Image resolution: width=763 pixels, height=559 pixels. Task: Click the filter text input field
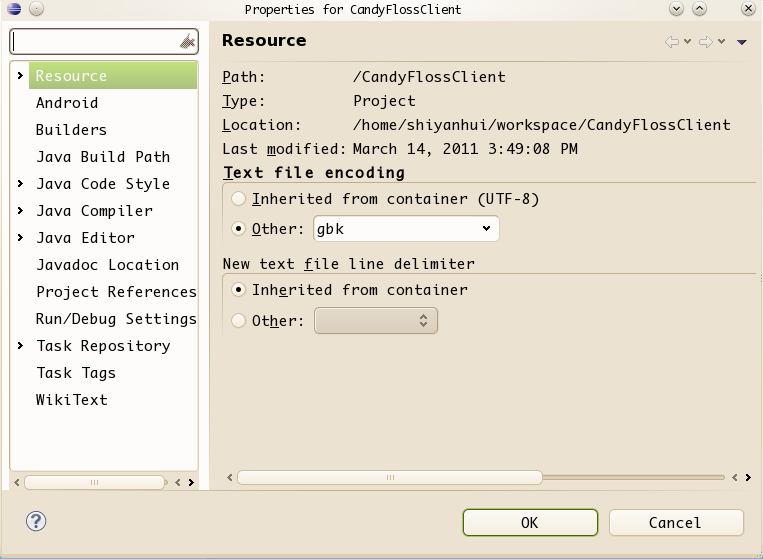[95, 42]
